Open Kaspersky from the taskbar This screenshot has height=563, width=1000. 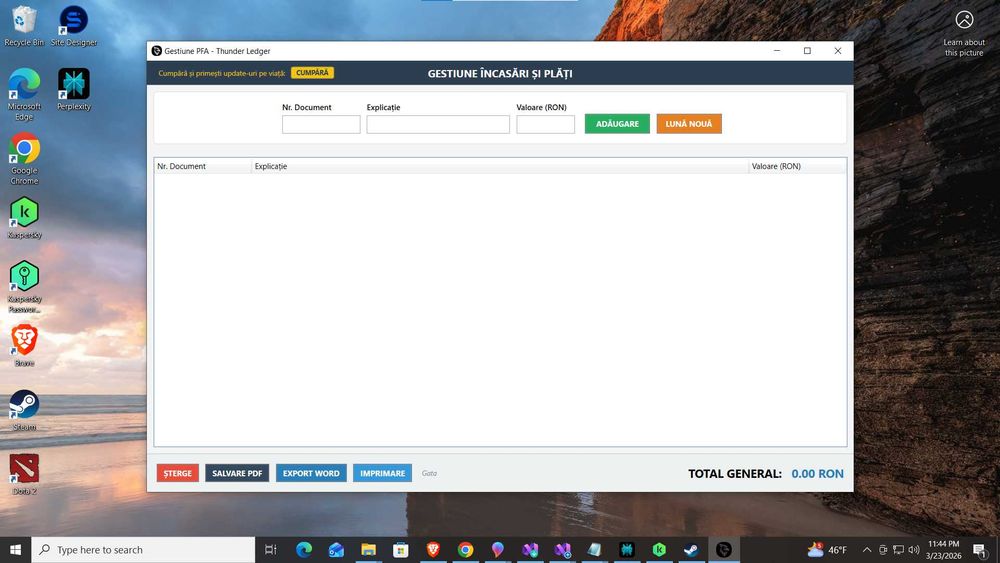coord(659,550)
